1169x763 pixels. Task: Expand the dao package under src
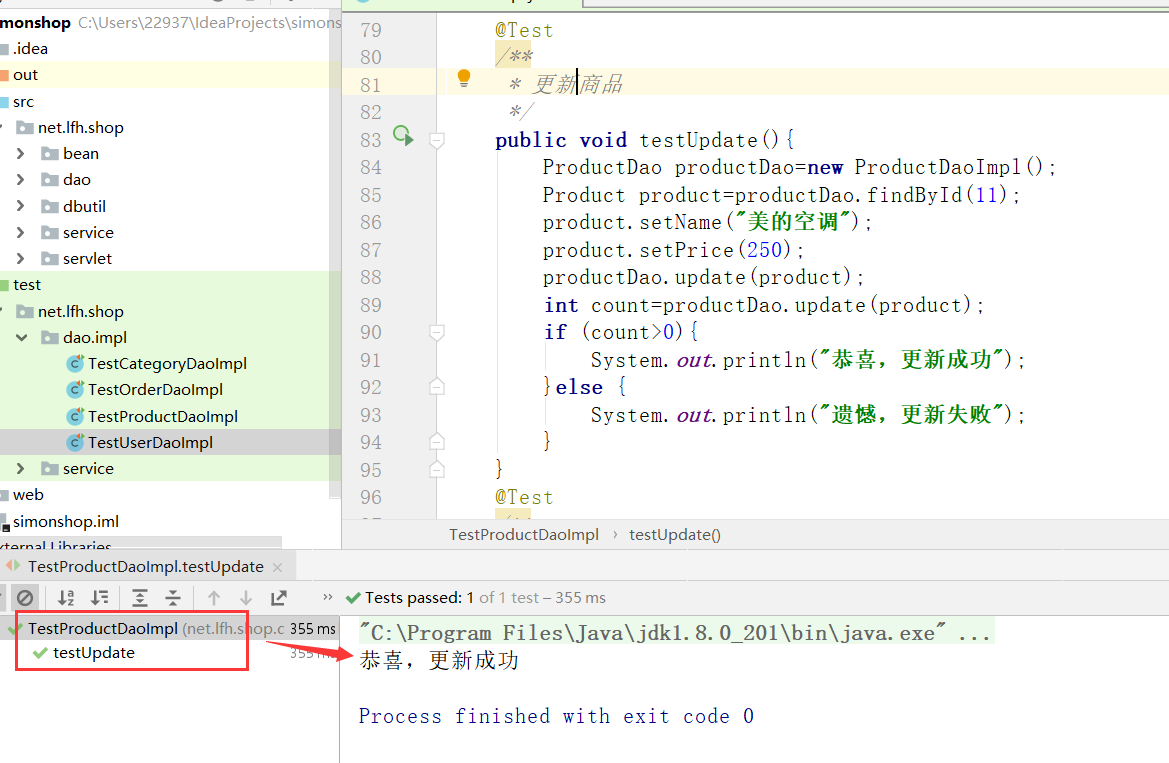[x=20, y=180]
